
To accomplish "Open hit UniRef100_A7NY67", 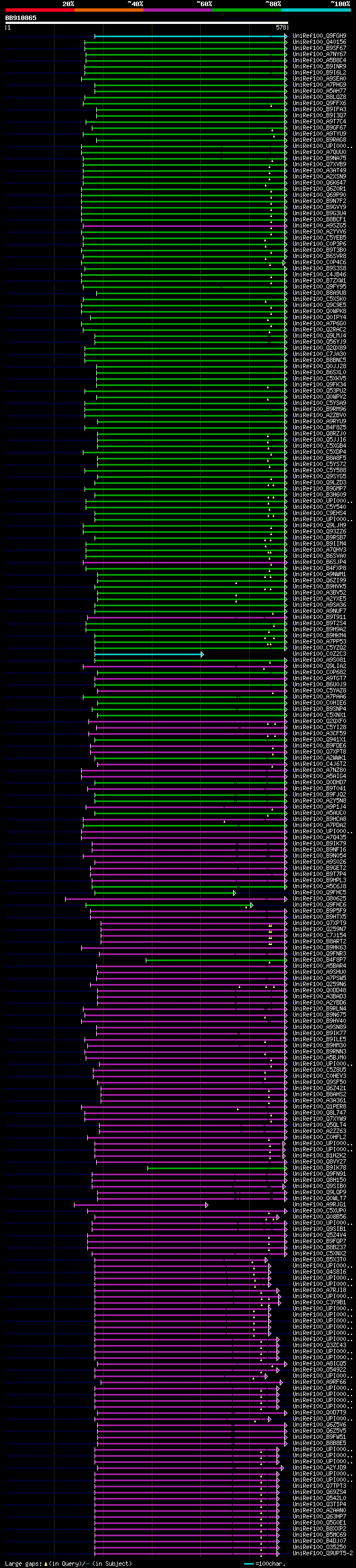I will 319,54.
